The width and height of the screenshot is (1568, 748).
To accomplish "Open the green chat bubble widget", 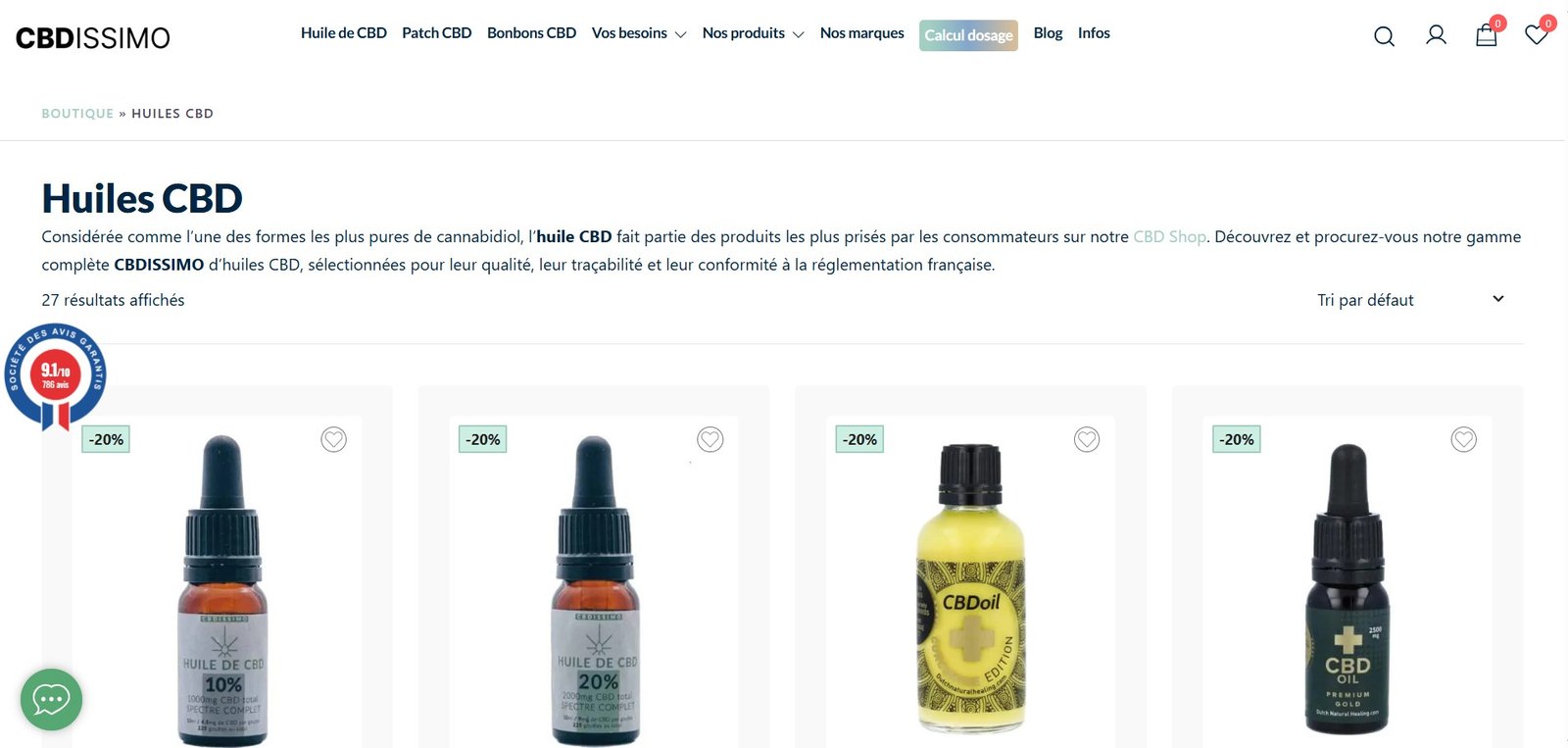I will tap(51, 699).
